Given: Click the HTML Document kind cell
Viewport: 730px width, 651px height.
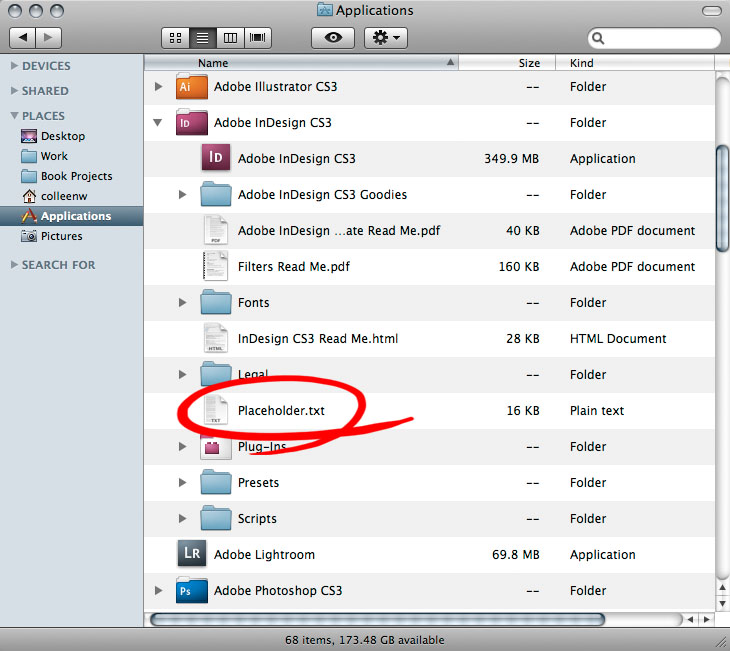Looking at the screenshot, I should [618, 339].
